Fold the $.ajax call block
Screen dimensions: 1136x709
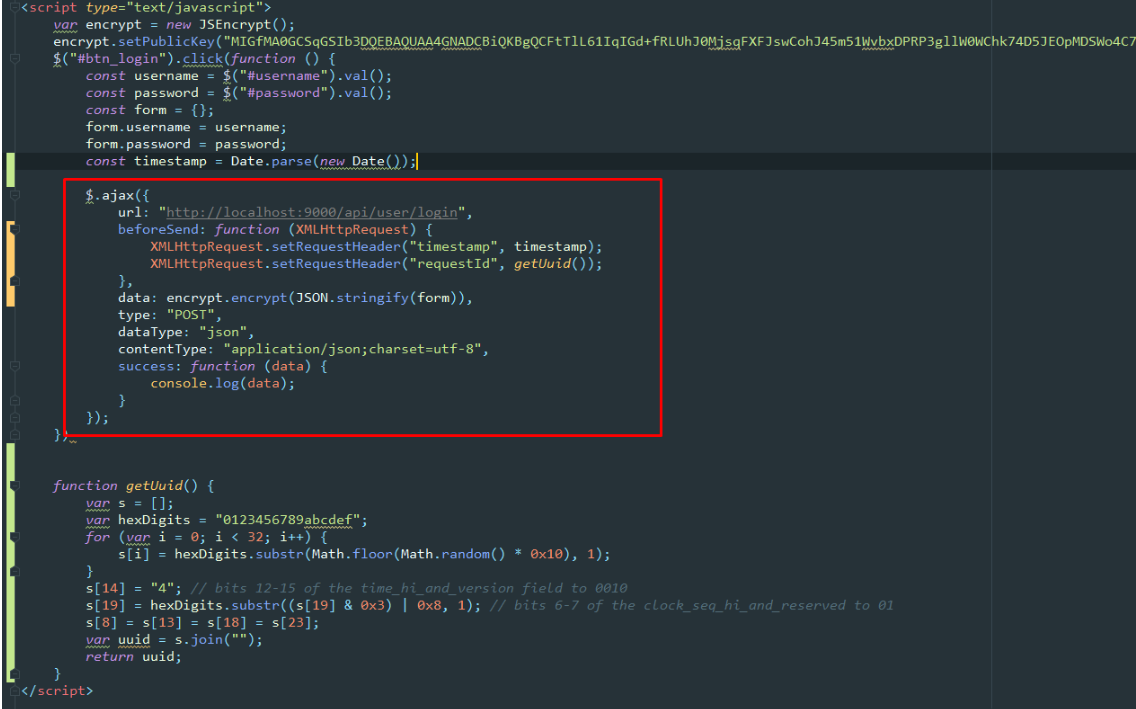point(14,195)
